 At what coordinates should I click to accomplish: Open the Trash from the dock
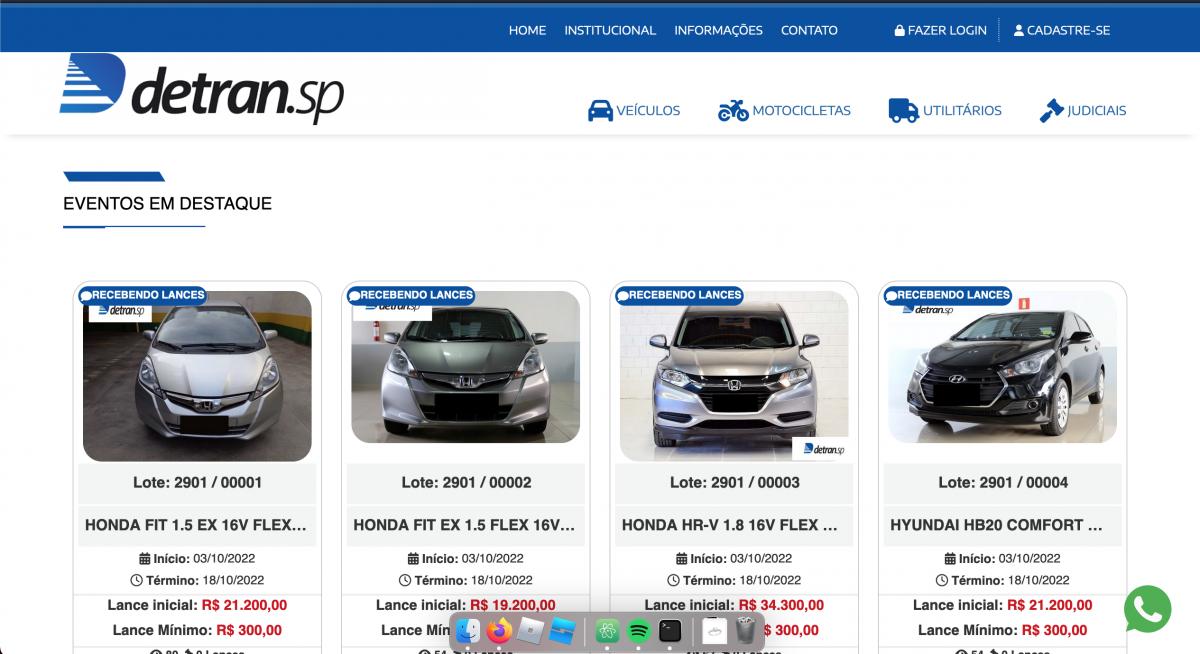pos(746,631)
